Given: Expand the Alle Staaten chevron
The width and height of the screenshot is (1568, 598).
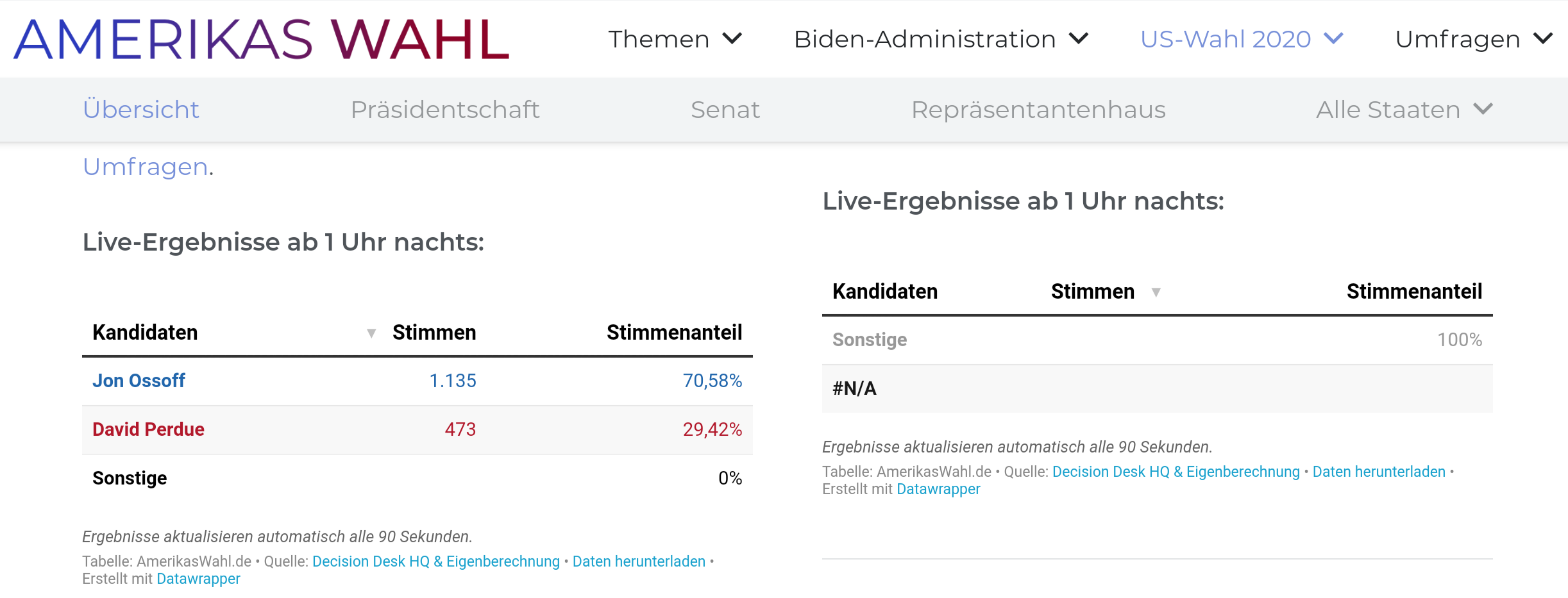Looking at the screenshot, I should pyautogui.click(x=1483, y=109).
